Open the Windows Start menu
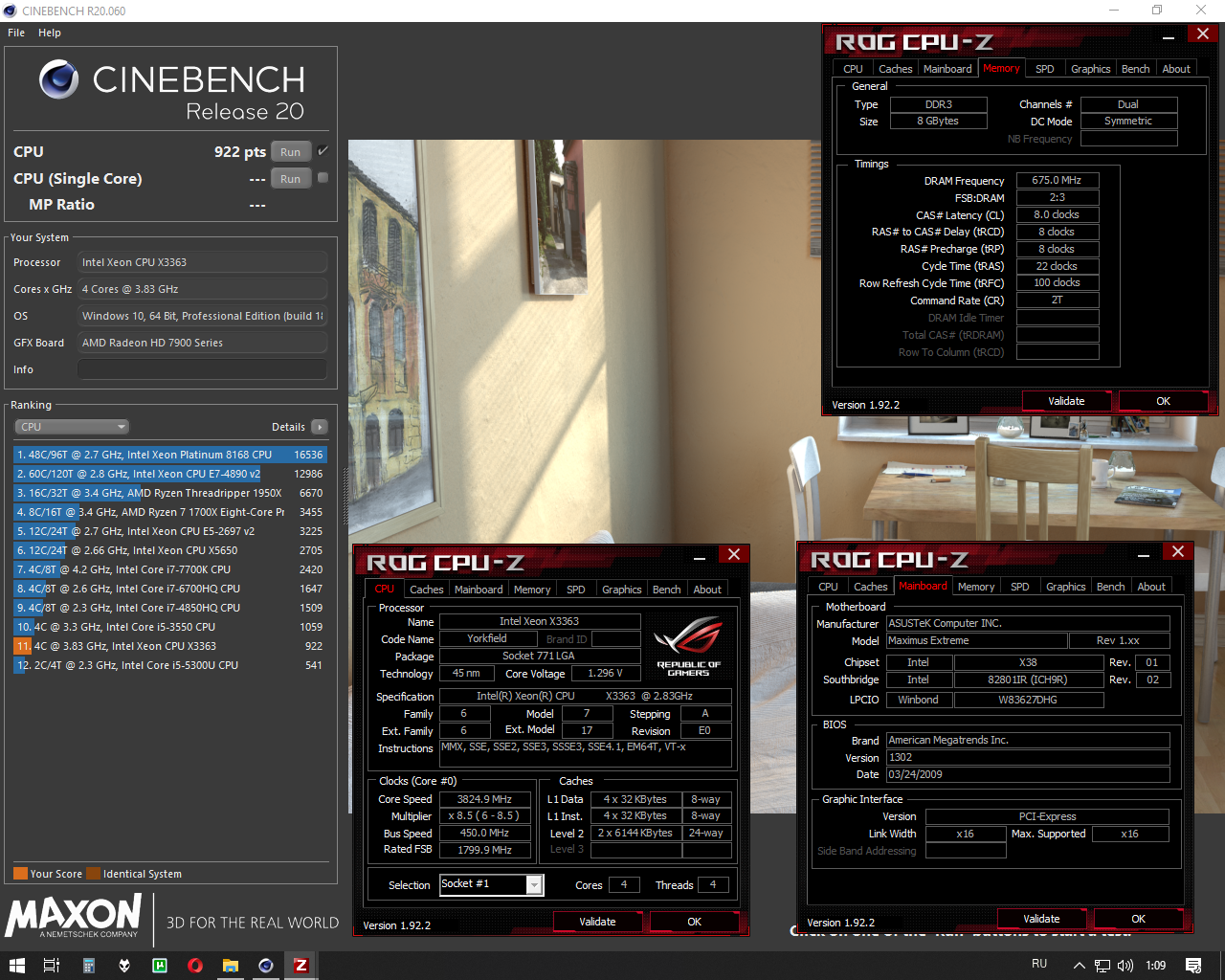The height and width of the screenshot is (980, 1225). point(17,965)
